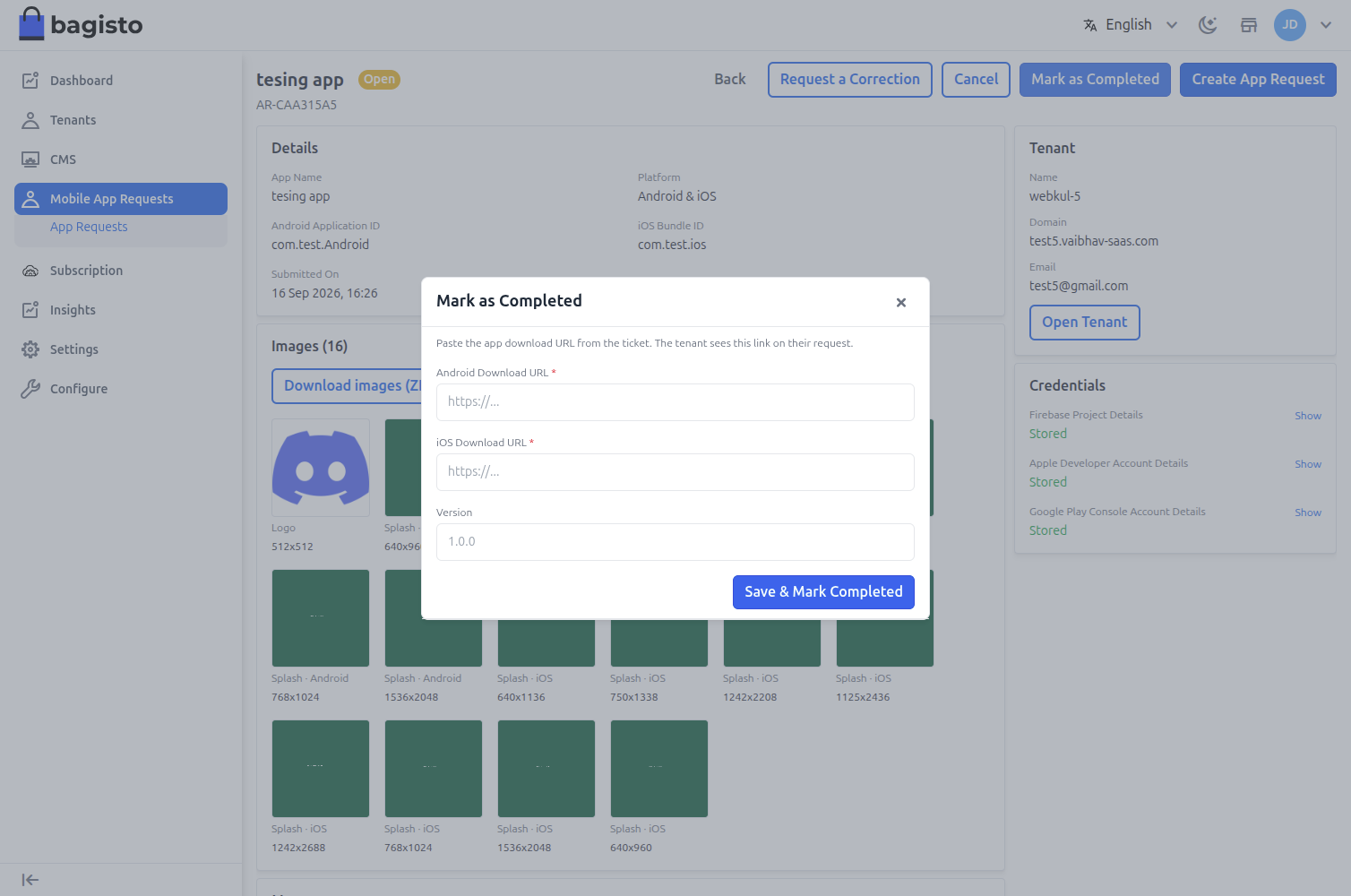Click the storefront visit-shop icon
Screen dimensions: 1351x896
[x=1249, y=25]
